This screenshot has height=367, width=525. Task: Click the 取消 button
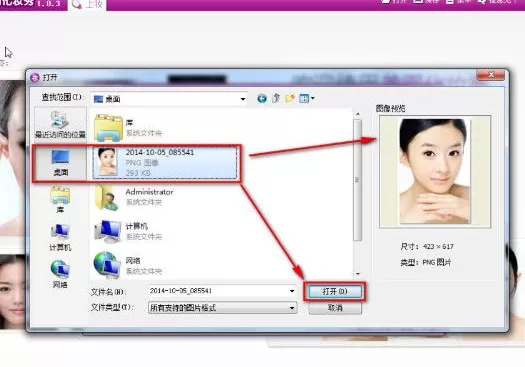pyautogui.click(x=334, y=307)
